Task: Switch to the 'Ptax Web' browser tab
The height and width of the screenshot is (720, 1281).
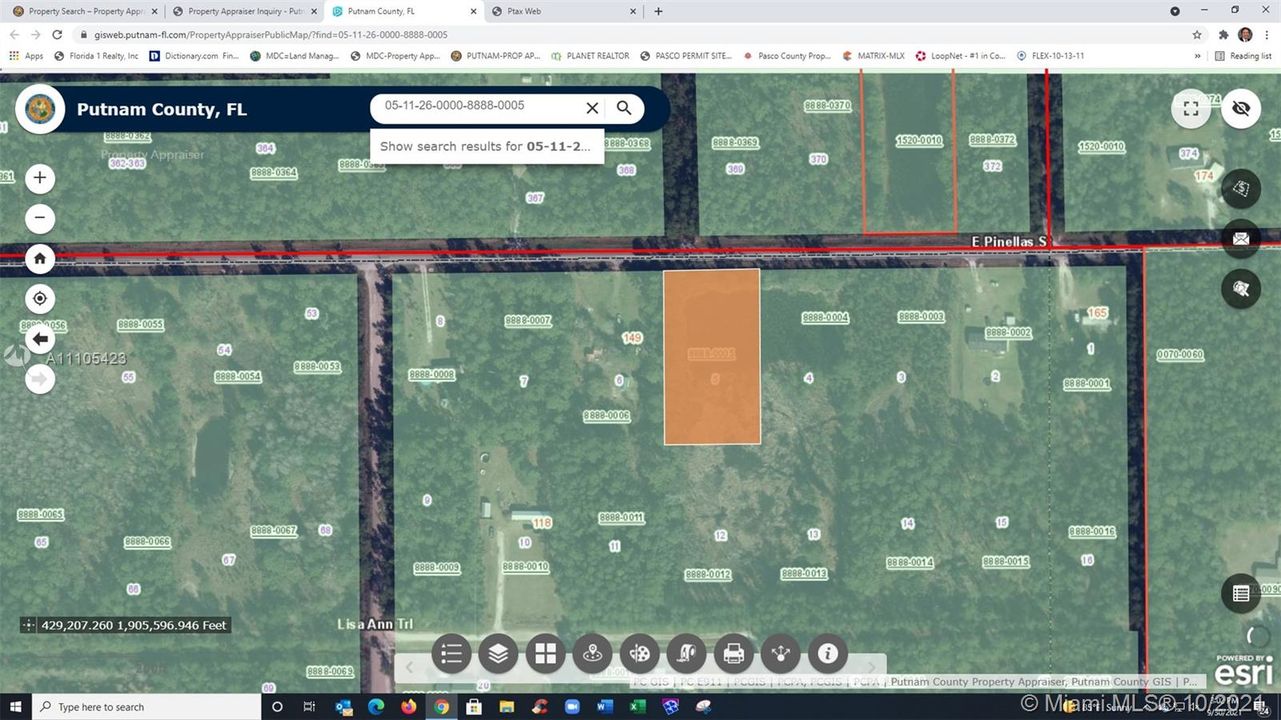Action: [563, 11]
